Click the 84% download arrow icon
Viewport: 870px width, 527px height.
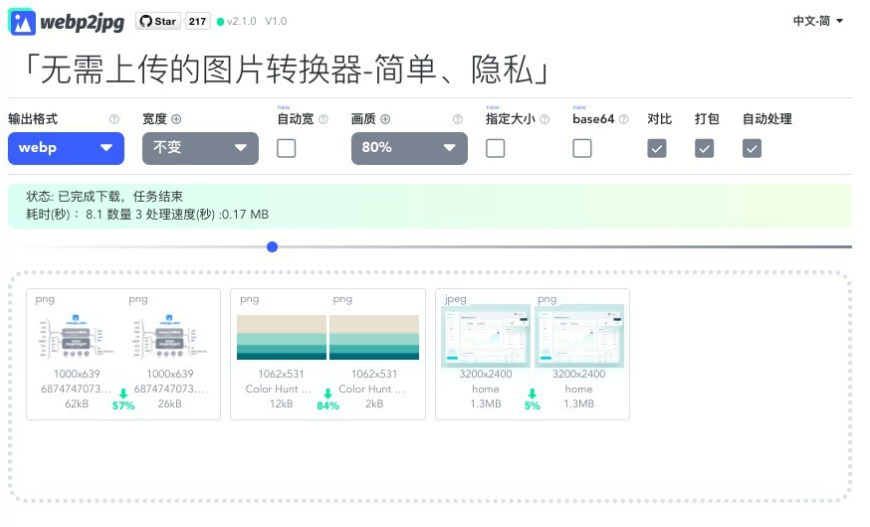[328, 393]
